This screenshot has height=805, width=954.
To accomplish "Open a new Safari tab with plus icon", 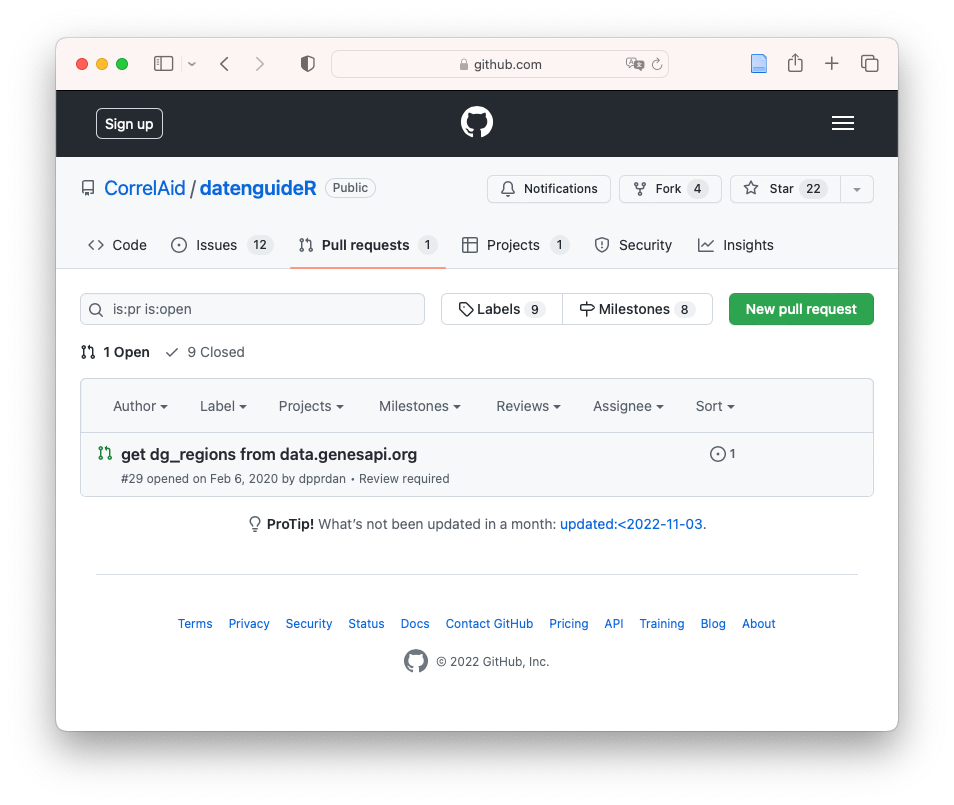I will (831, 64).
